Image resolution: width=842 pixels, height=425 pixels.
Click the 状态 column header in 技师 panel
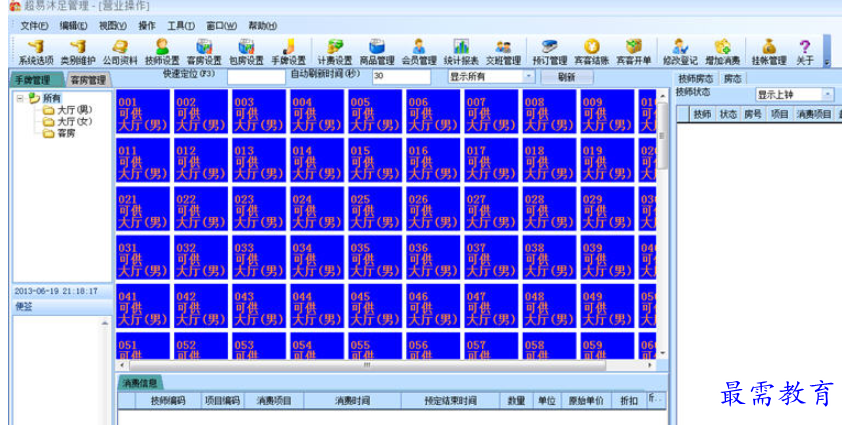click(728, 114)
